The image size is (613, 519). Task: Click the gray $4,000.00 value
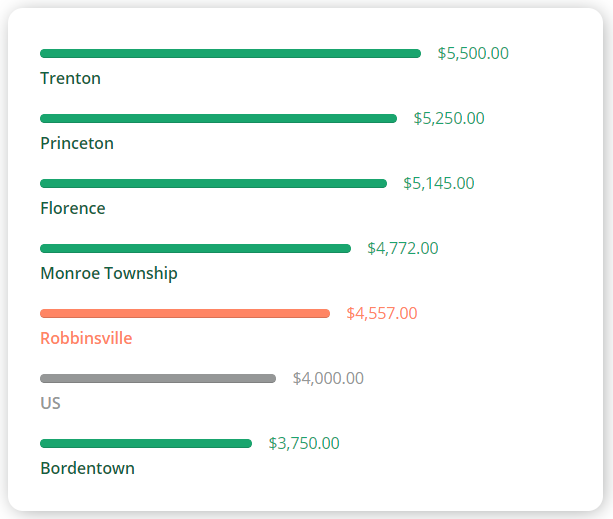(328, 378)
